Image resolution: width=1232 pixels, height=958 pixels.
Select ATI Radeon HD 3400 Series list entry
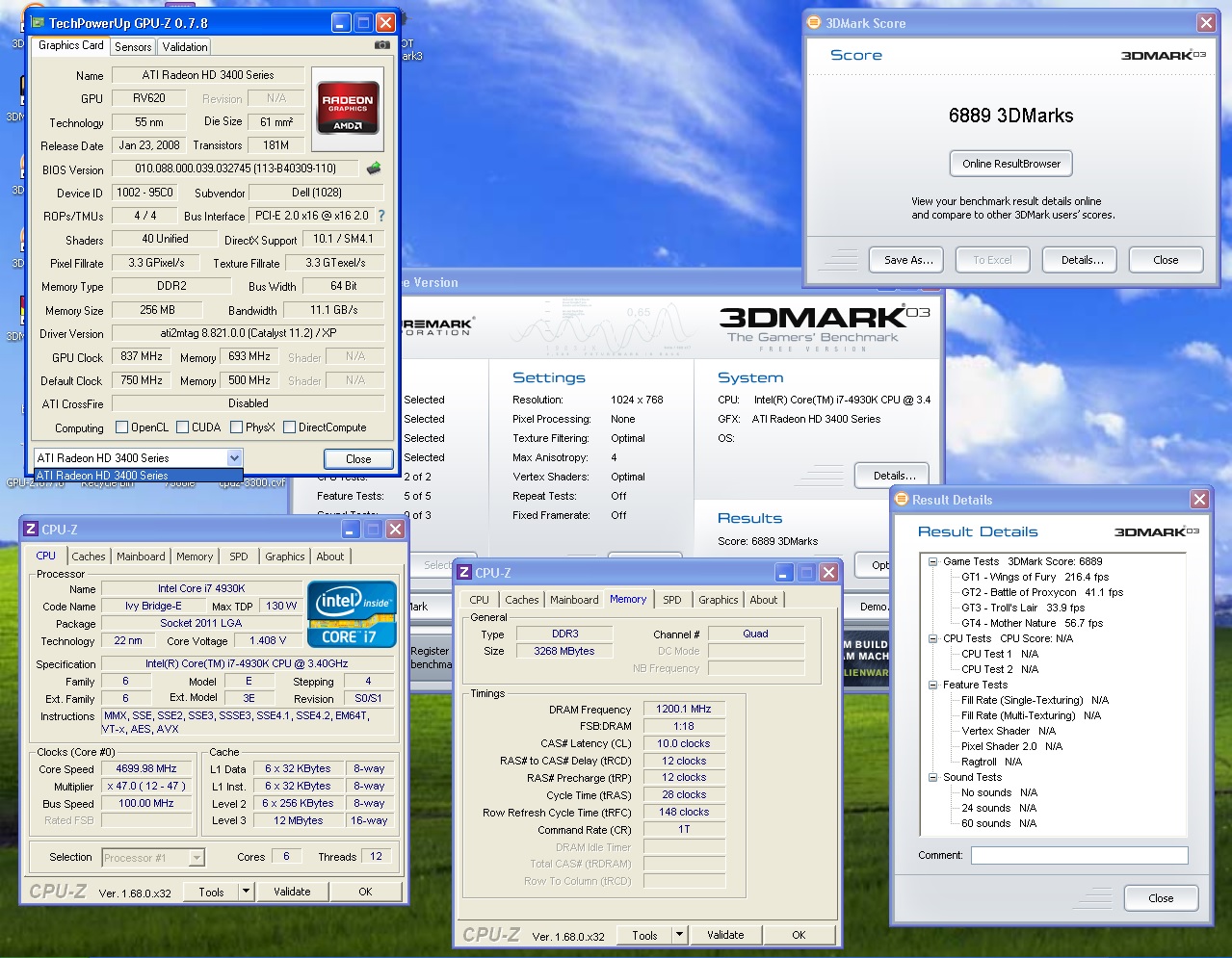[x=138, y=476]
